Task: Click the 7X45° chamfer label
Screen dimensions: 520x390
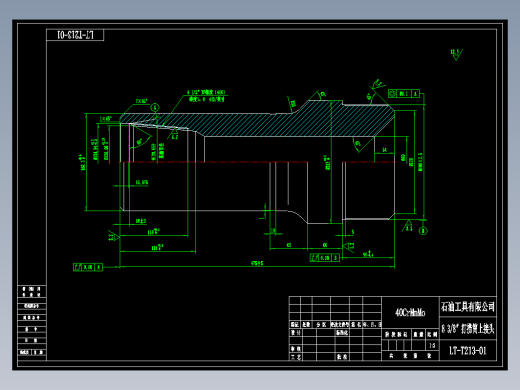Action: click(x=141, y=101)
